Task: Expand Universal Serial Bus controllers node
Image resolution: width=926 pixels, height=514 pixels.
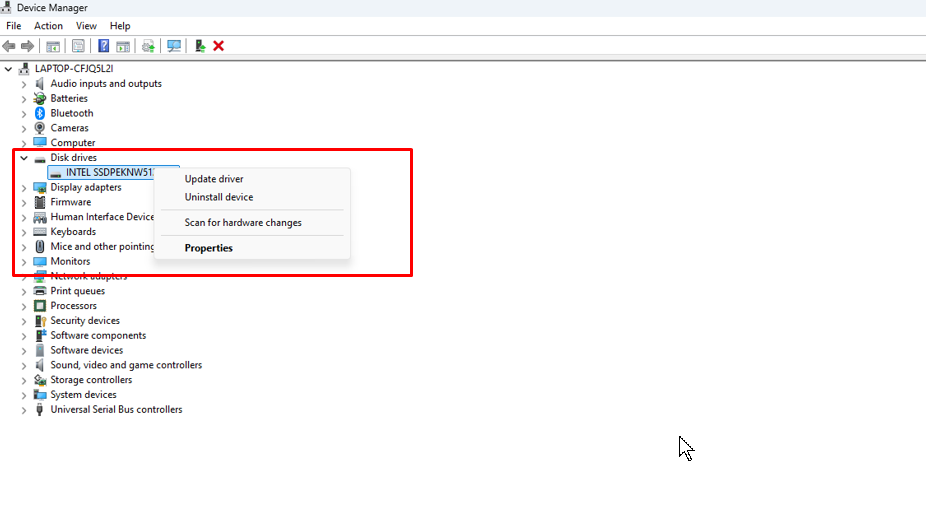Action: pos(24,410)
